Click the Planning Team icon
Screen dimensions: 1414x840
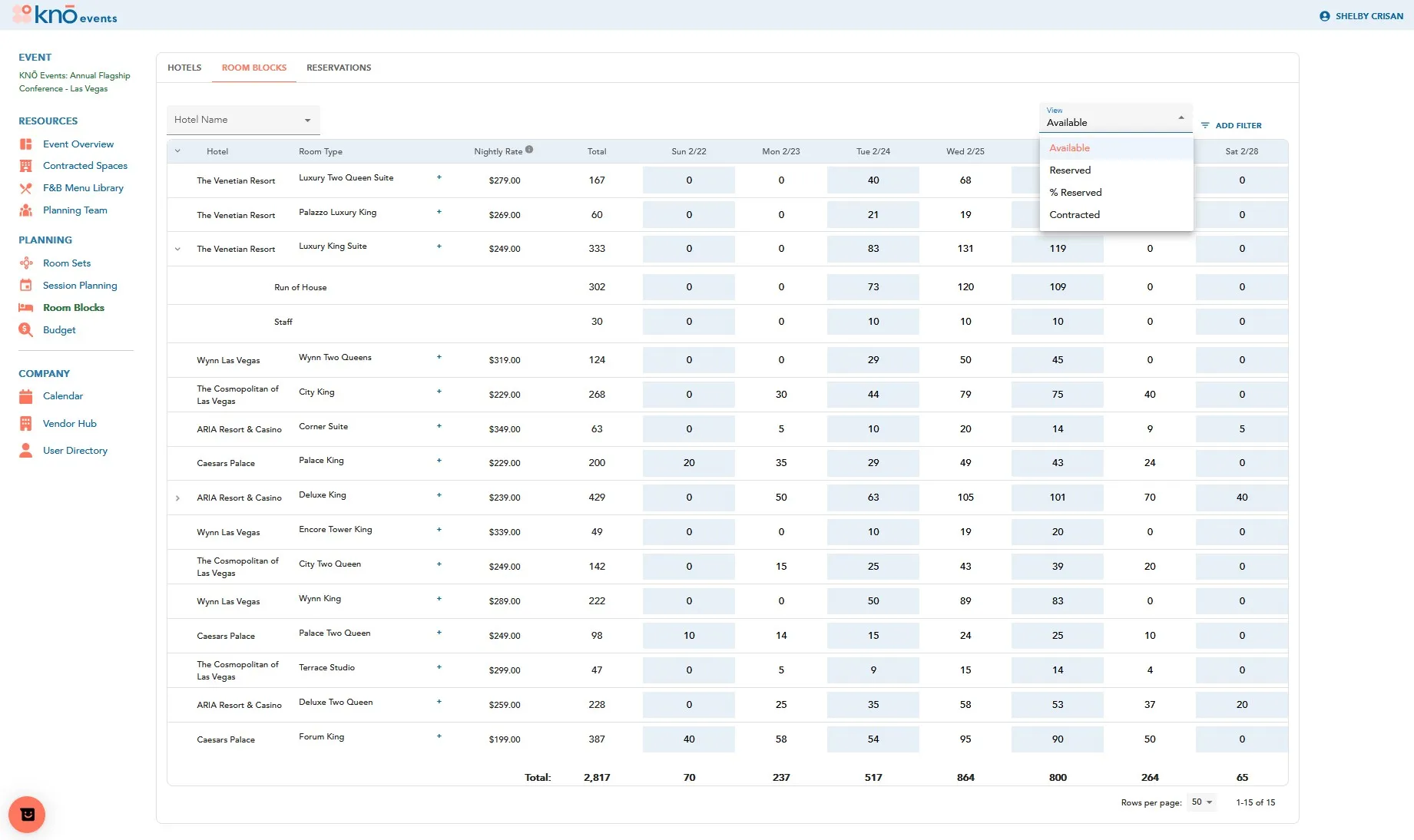(25, 210)
